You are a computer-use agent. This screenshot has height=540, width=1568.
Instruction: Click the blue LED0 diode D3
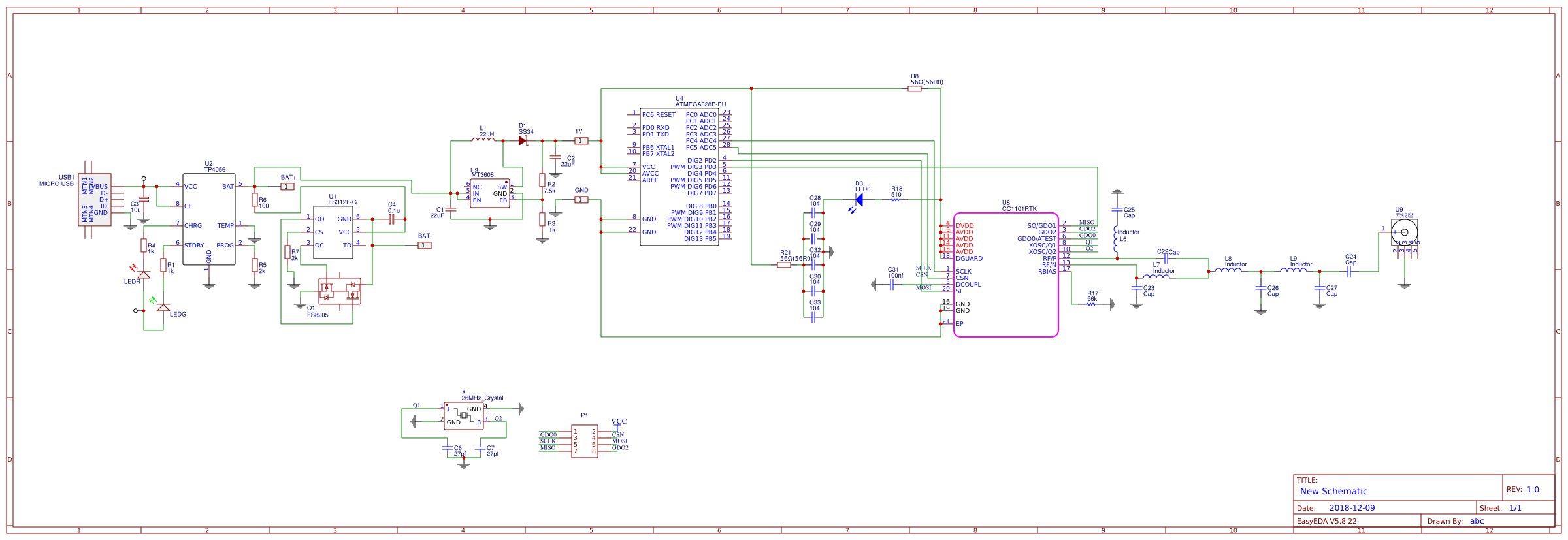coord(858,200)
